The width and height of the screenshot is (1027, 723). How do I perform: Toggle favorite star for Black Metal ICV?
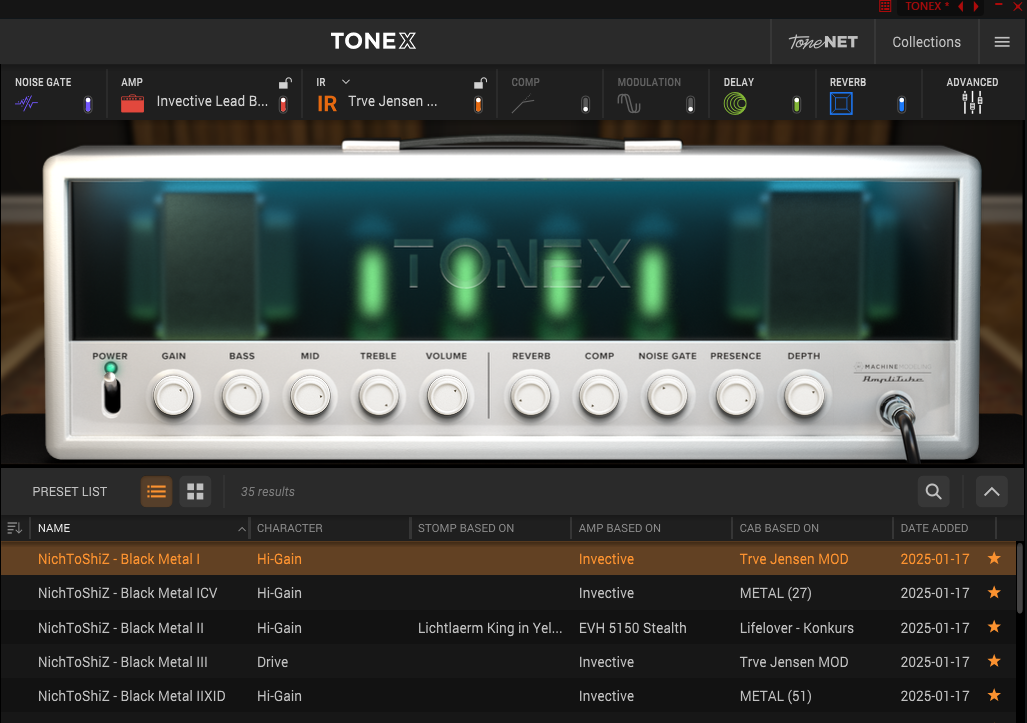click(994, 593)
